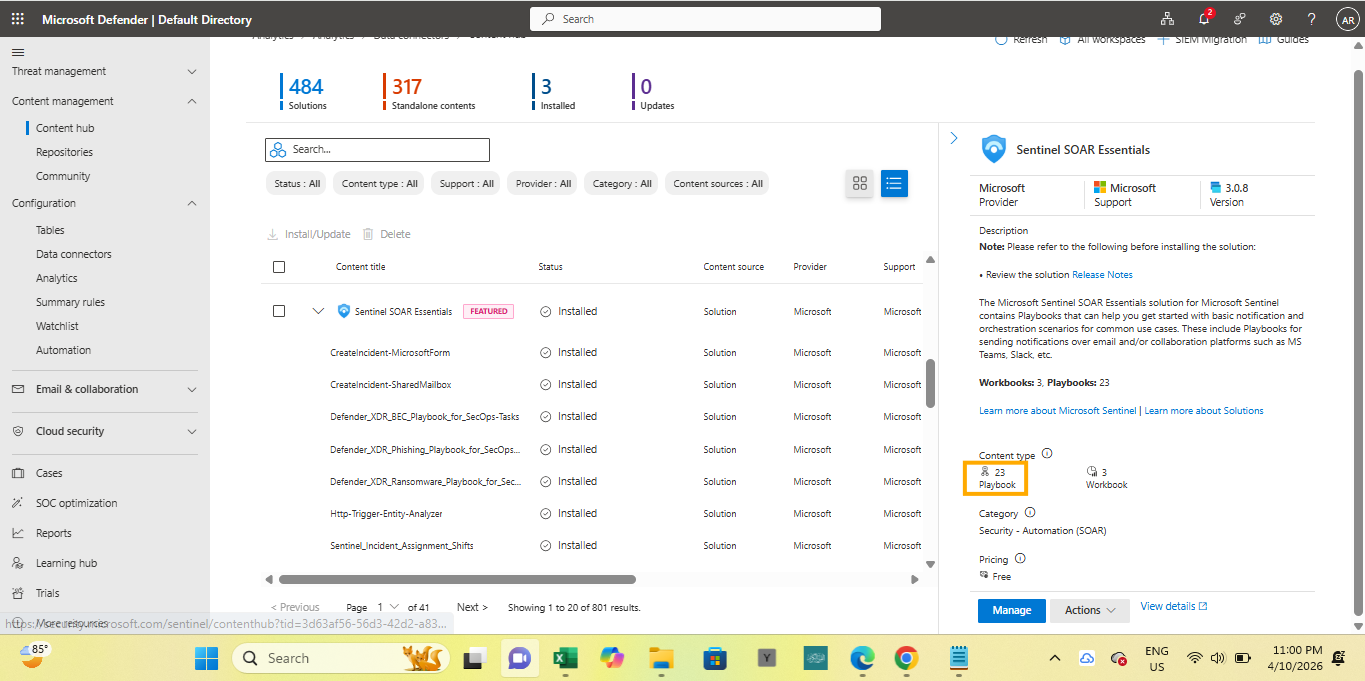Viewport: 1365px width, 681px height.
Task: Click info icon beside Category
Action: [1030, 513]
